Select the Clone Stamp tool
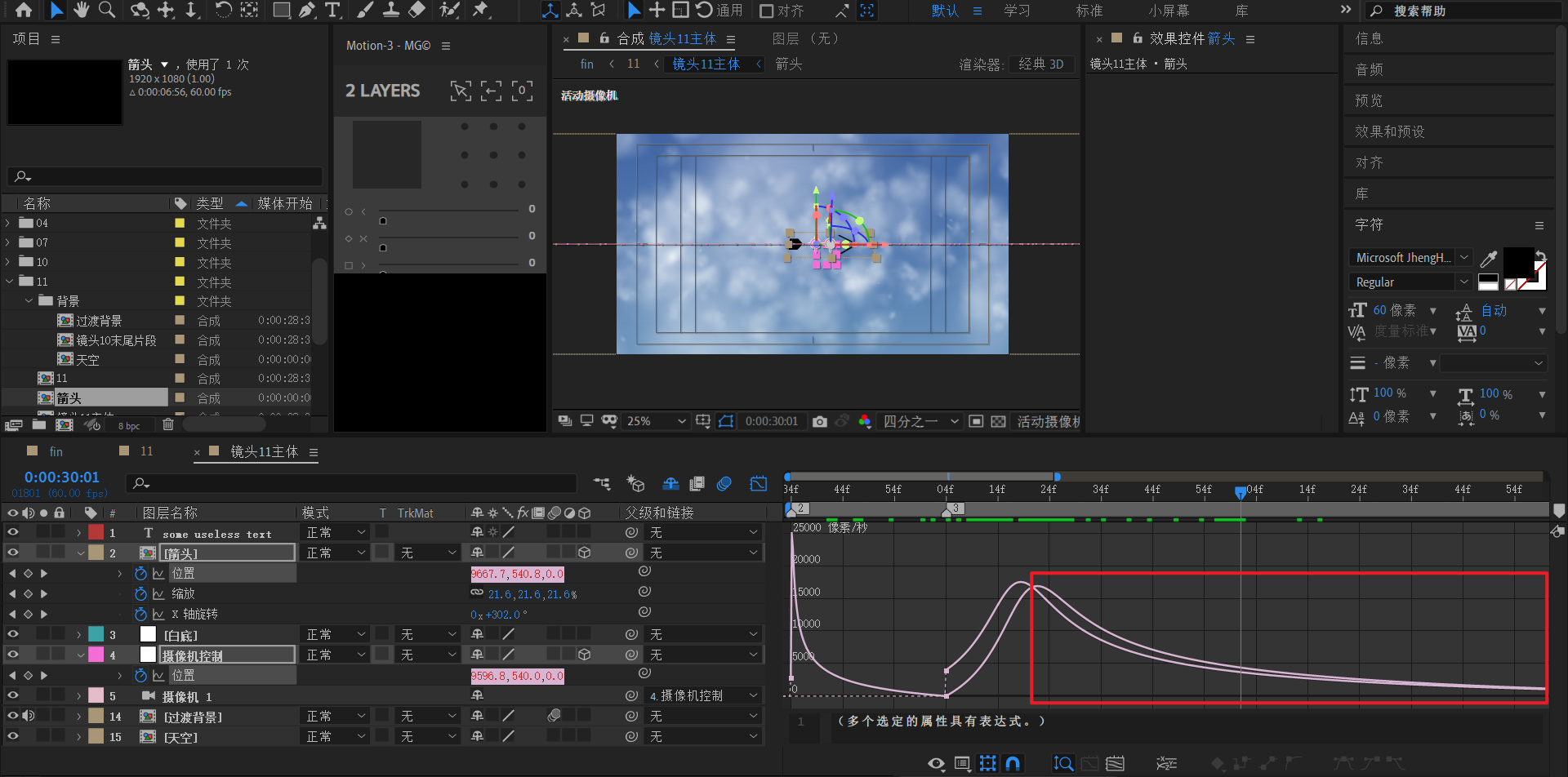The width and height of the screenshot is (1568, 777). tap(391, 10)
